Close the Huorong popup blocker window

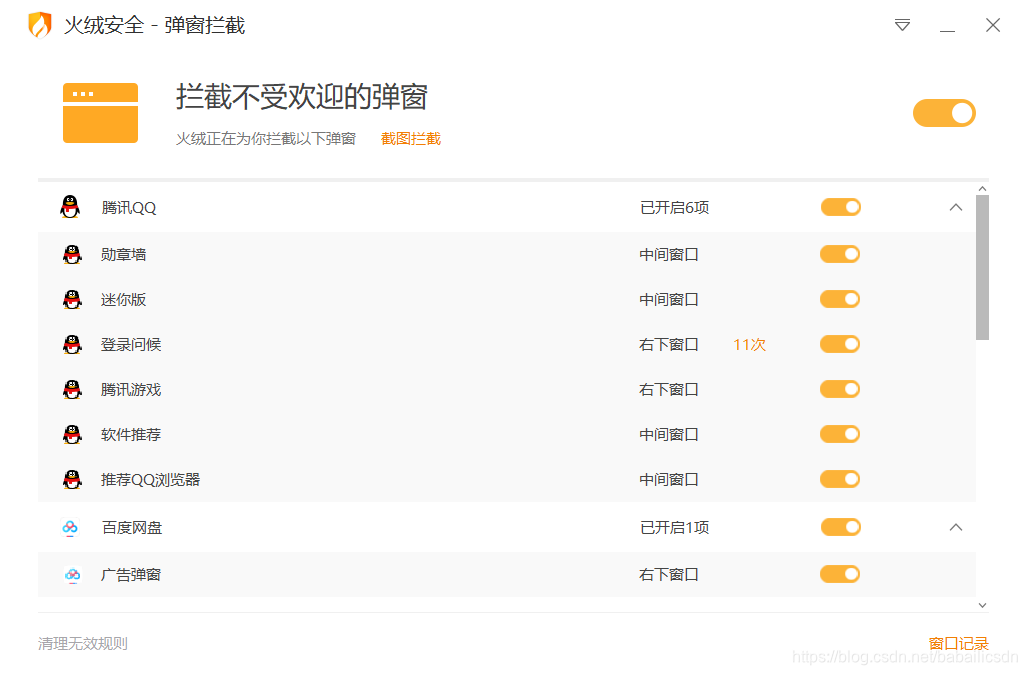pos(993,25)
